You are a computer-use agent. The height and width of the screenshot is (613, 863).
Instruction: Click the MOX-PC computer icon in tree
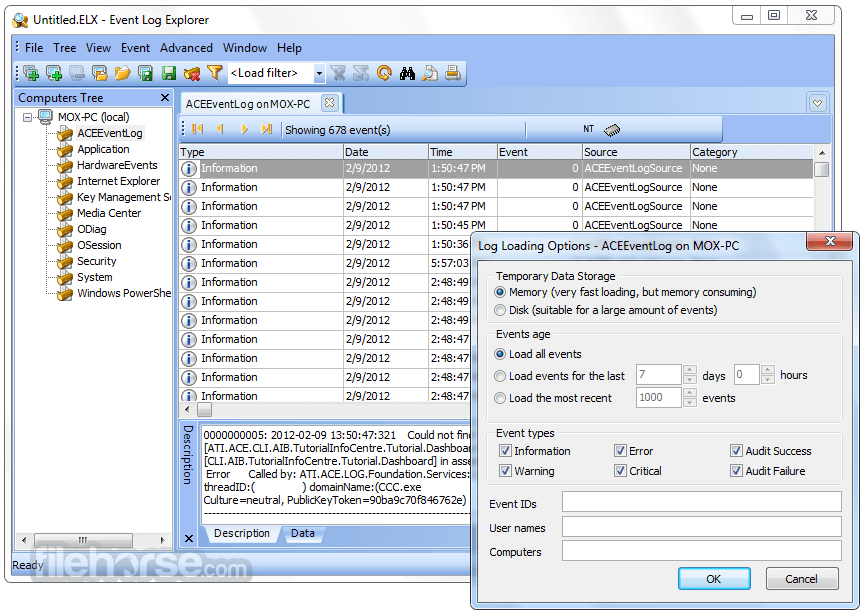[x=45, y=117]
